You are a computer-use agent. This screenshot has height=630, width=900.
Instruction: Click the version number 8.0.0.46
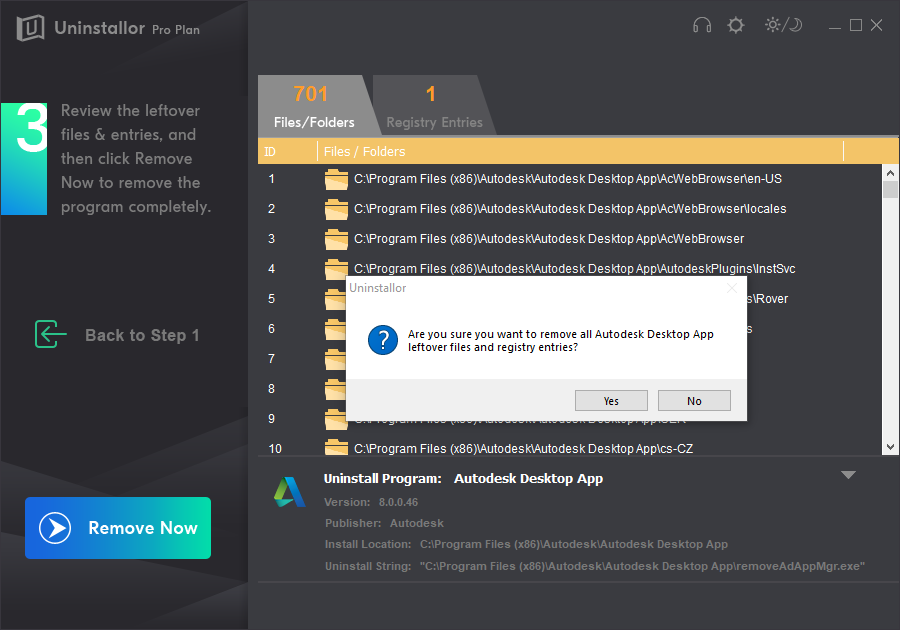398,502
